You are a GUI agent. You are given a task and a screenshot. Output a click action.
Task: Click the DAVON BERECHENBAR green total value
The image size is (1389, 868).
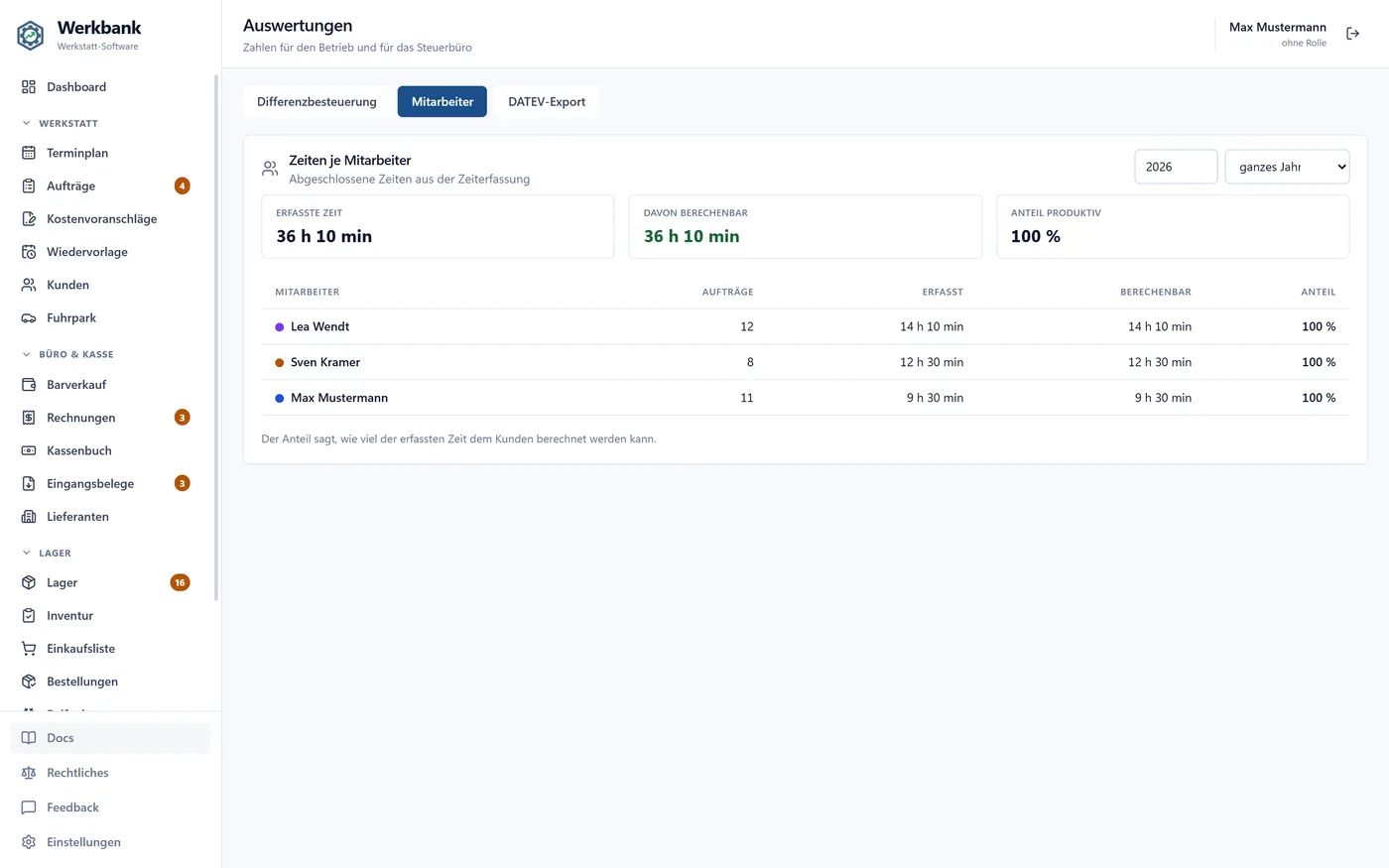coord(692,236)
